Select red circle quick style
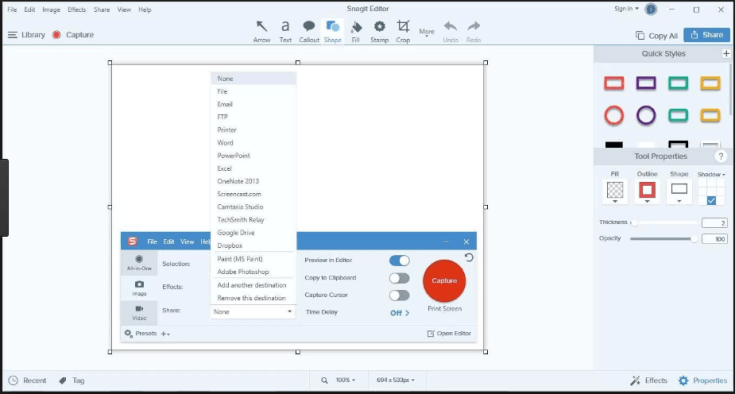Viewport: 735px width, 394px height. [614, 115]
